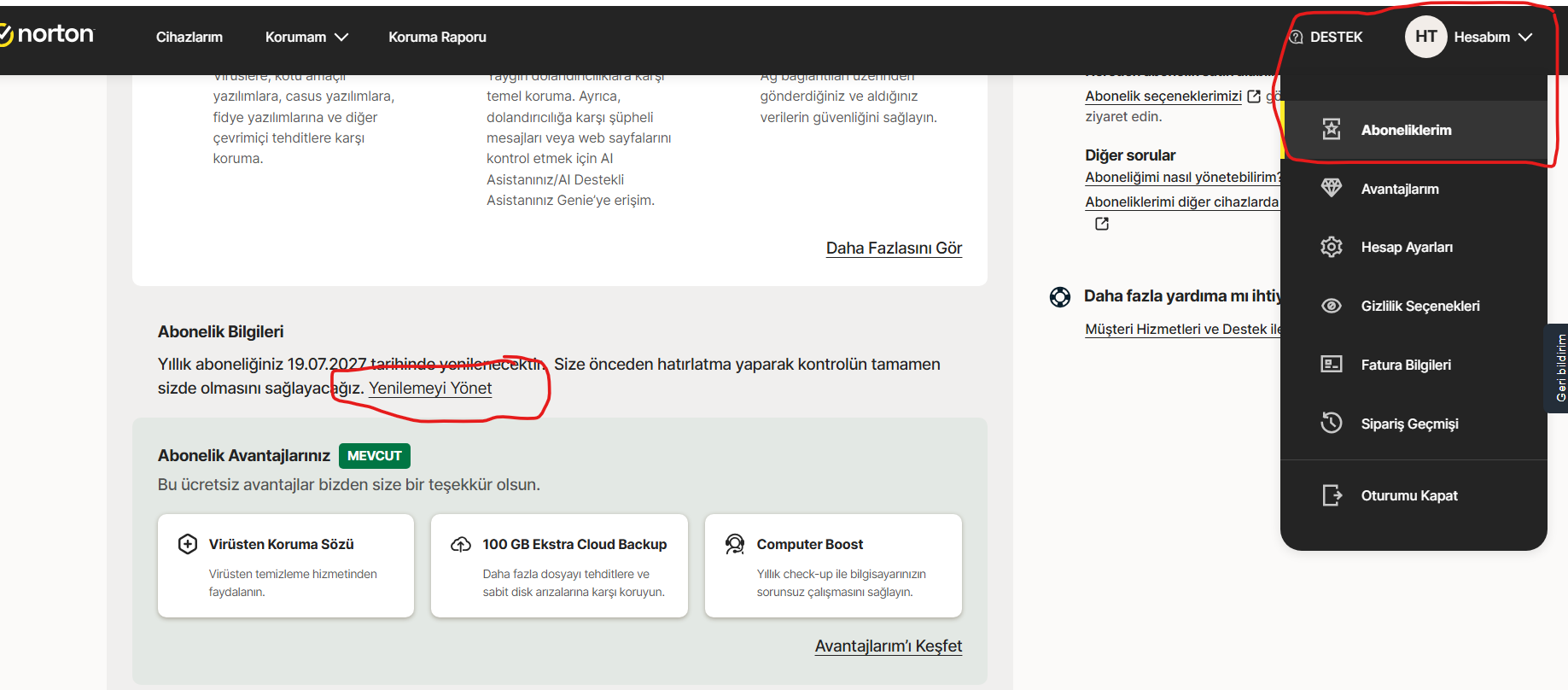Image resolution: width=1568 pixels, height=690 pixels.
Task: Open Koruma Raporu in the top navigation
Action: (x=437, y=38)
